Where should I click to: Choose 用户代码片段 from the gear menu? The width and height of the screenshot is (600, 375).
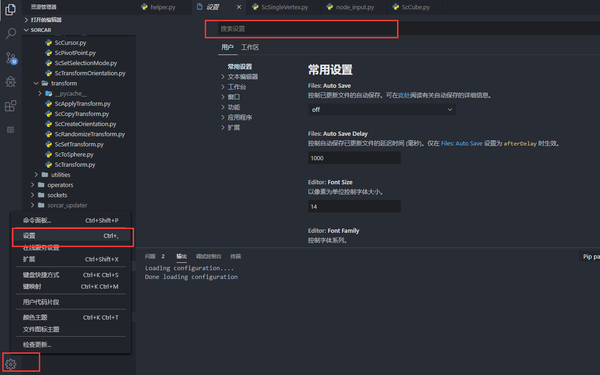tap(71, 302)
